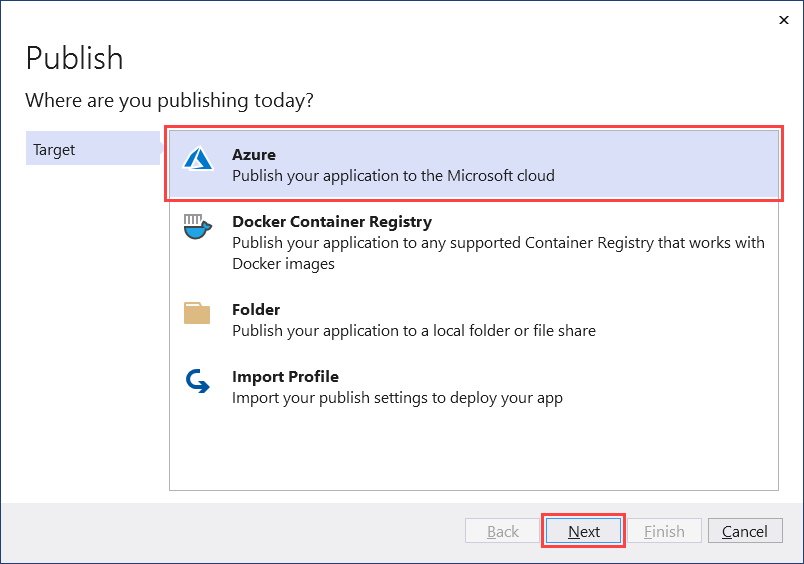This screenshot has height=564, width=804.
Task: Select the Target step tab
Action: click(x=92, y=150)
